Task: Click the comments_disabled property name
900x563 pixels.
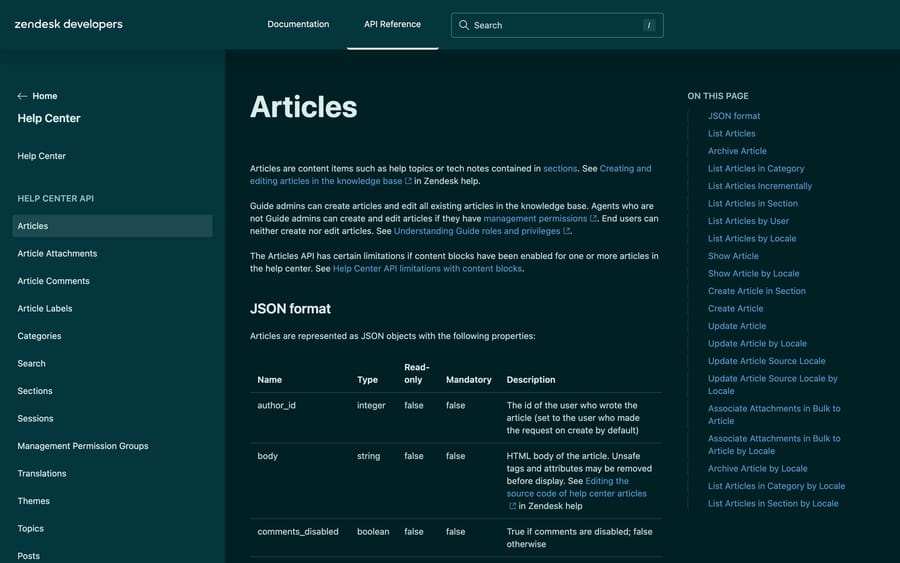Action: (x=298, y=532)
